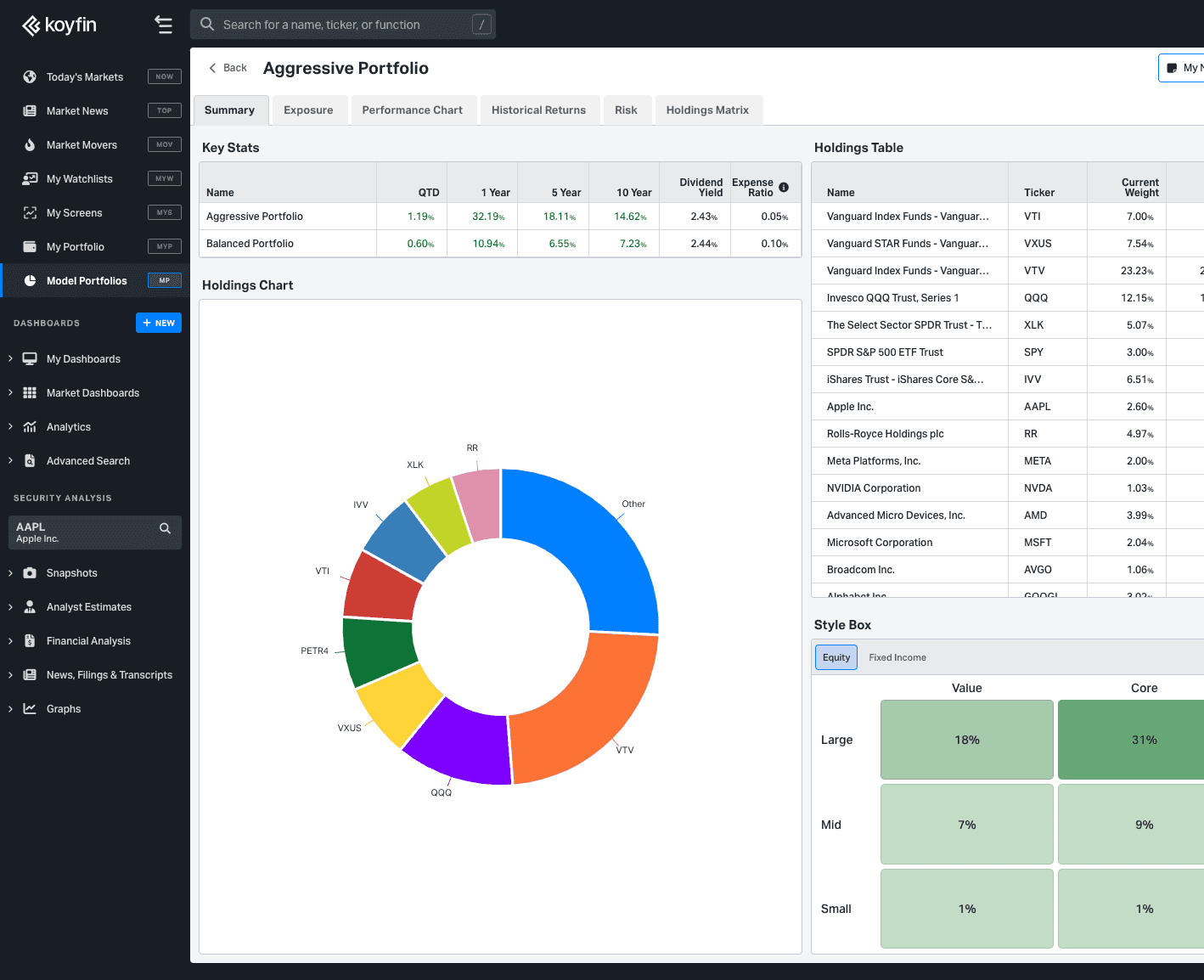Click the Expense Ratio info icon
The image size is (1204, 980).
(784, 187)
